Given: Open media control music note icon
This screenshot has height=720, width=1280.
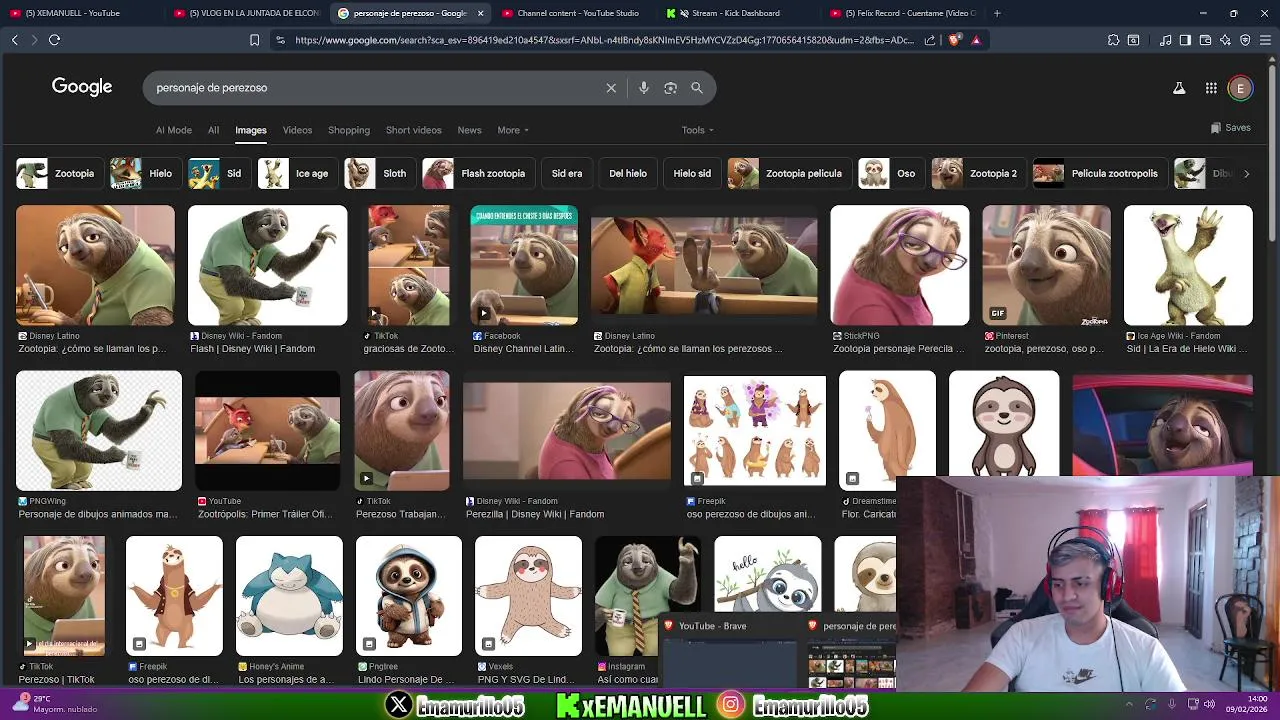Looking at the screenshot, I should 1165,40.
